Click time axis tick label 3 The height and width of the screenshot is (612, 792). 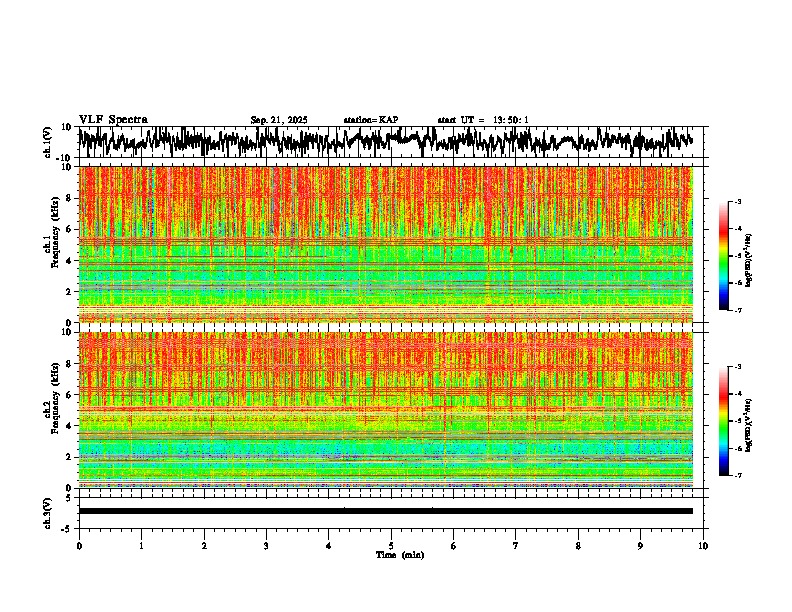pyautogui.click(x=266, y=546)
